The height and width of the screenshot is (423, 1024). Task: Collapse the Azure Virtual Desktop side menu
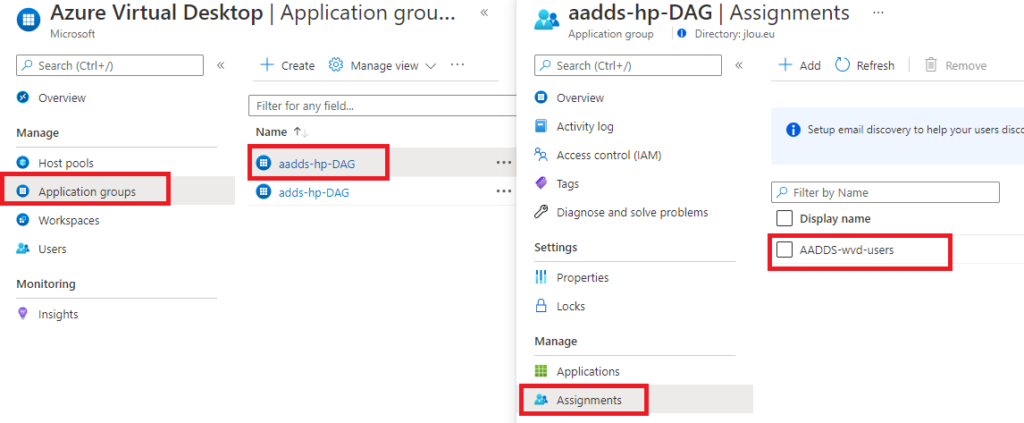[x=221, y=65]
